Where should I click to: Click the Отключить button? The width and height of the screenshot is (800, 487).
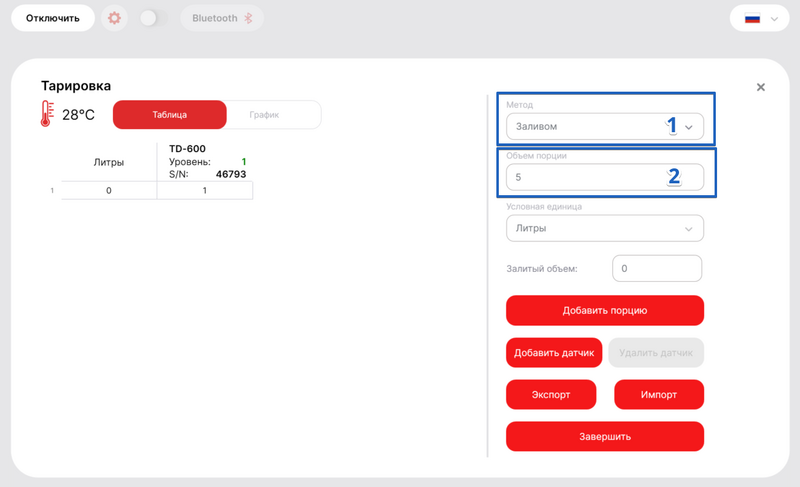click(x=53, y=18)
